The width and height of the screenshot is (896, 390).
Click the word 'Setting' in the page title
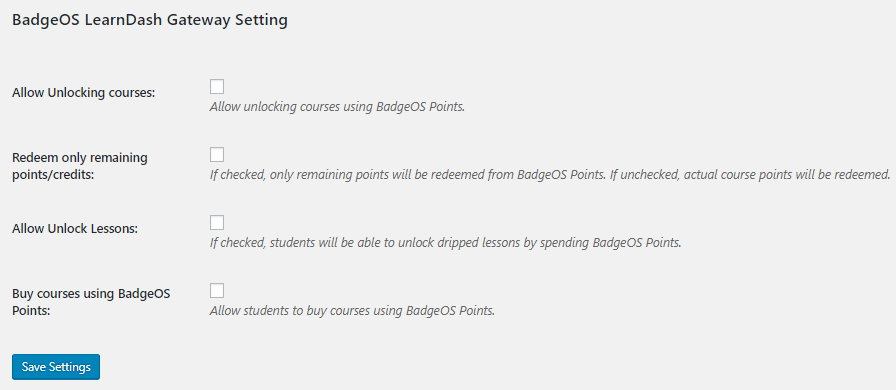(258, 21)
